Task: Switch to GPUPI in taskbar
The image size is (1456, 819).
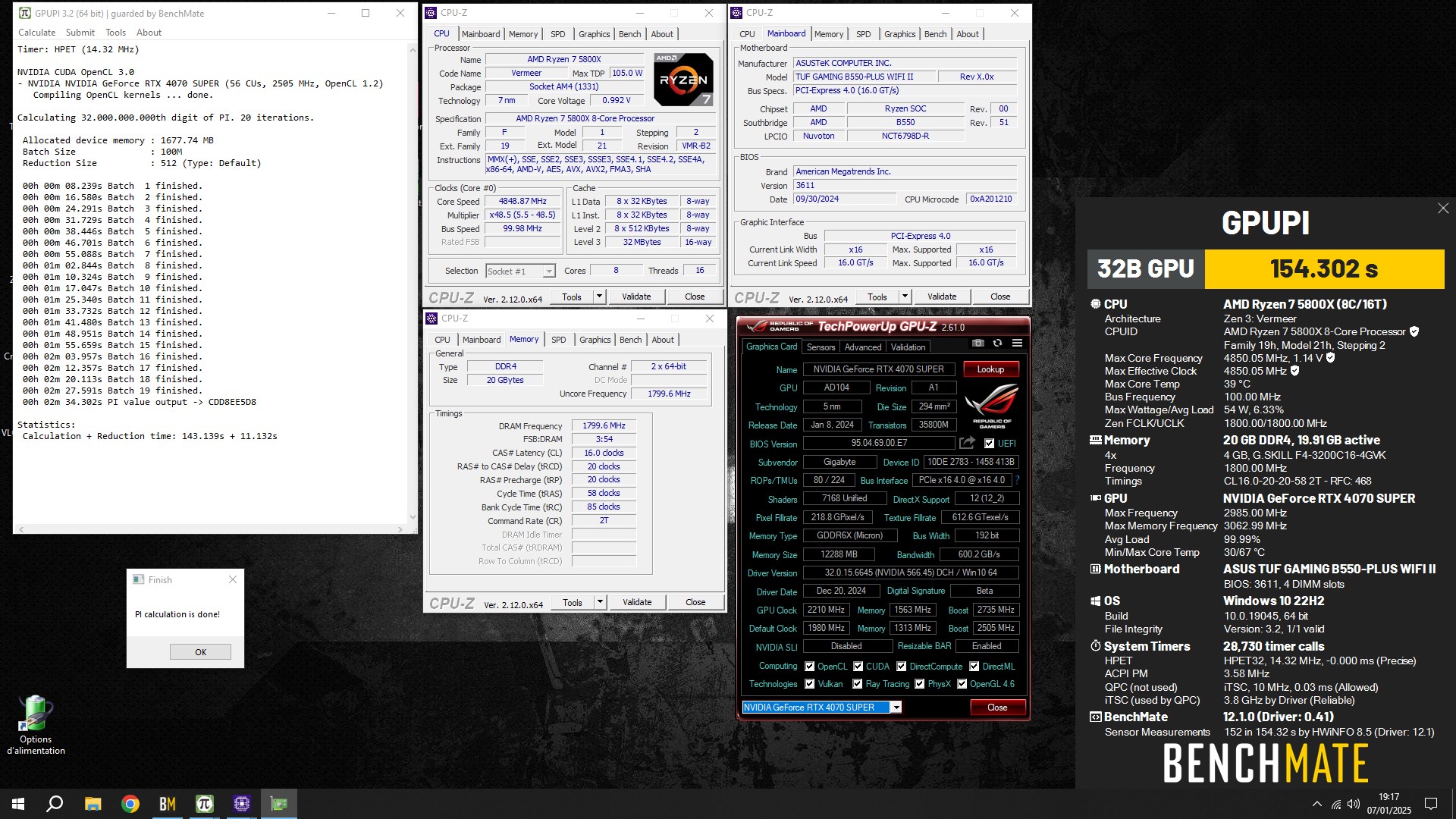Action: pos(205,804)
